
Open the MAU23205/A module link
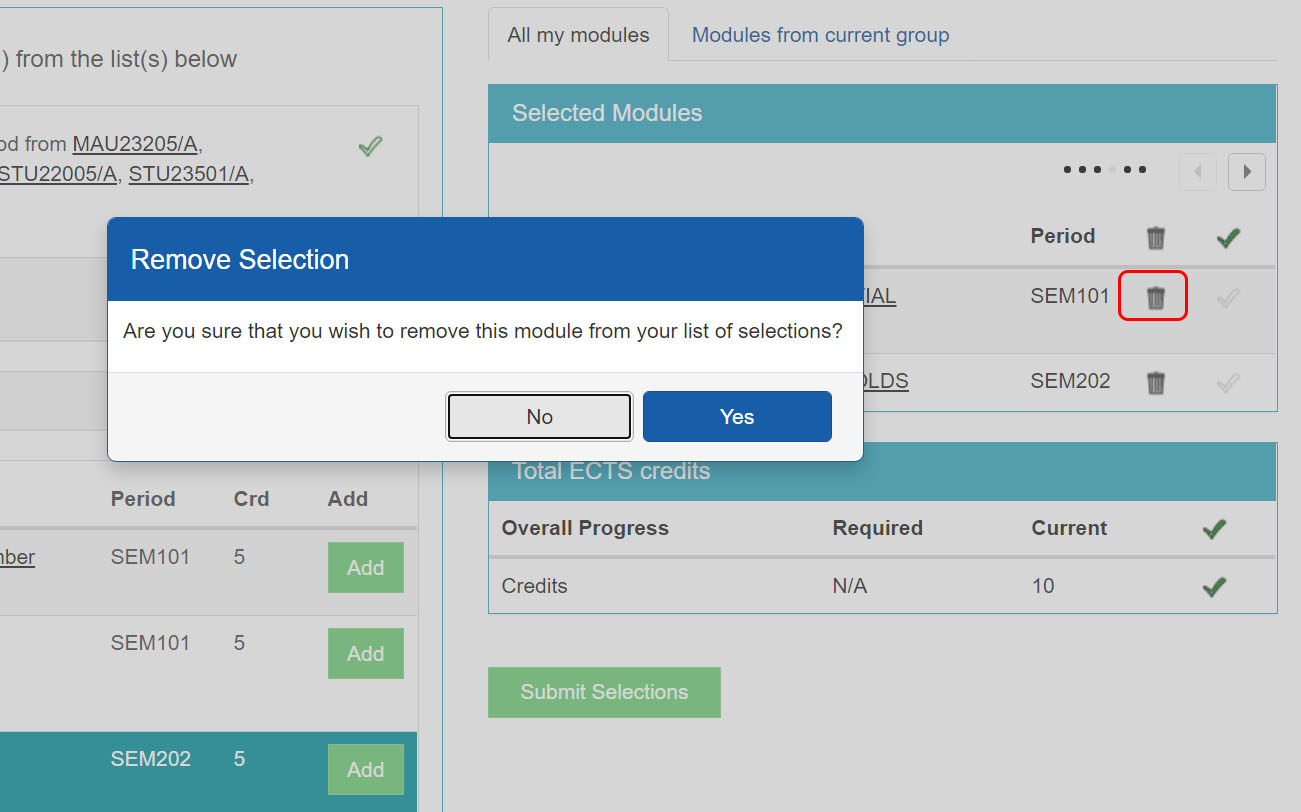(134, 143)
